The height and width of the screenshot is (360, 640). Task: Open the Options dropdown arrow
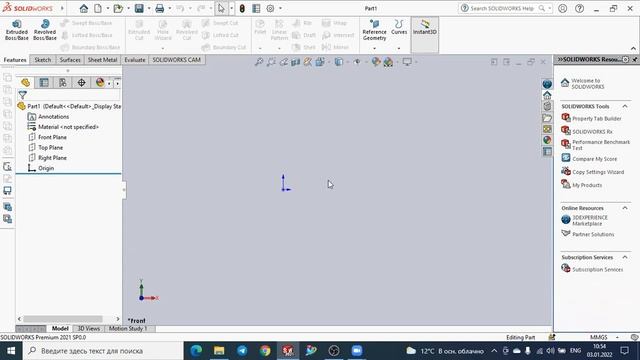click(x=280, y=8)
